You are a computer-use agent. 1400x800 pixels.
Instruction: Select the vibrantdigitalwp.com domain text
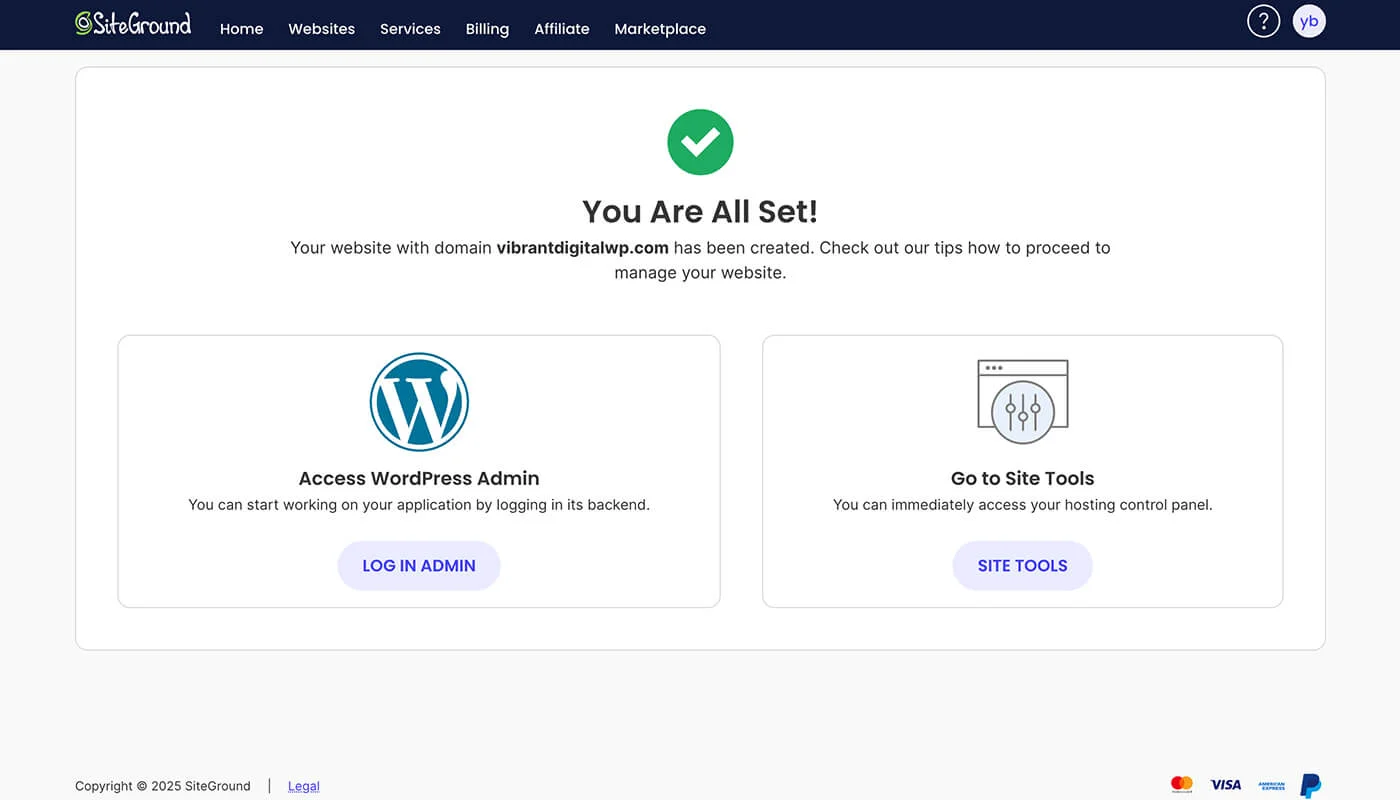pyautogui.click(x=583, y=247)
